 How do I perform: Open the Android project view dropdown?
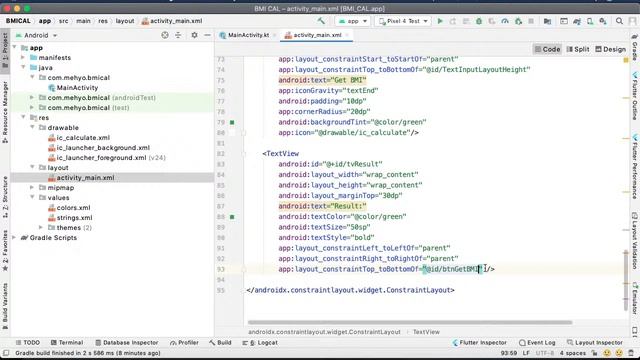point(36,35)
